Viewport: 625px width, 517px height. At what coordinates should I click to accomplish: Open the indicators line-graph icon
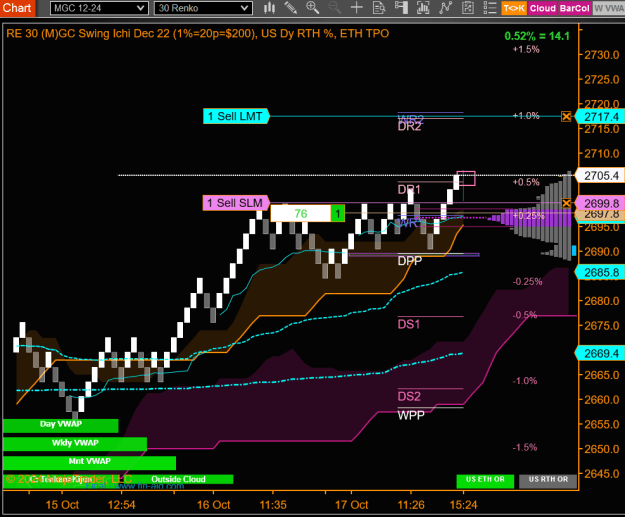click(x=445, y=8)
